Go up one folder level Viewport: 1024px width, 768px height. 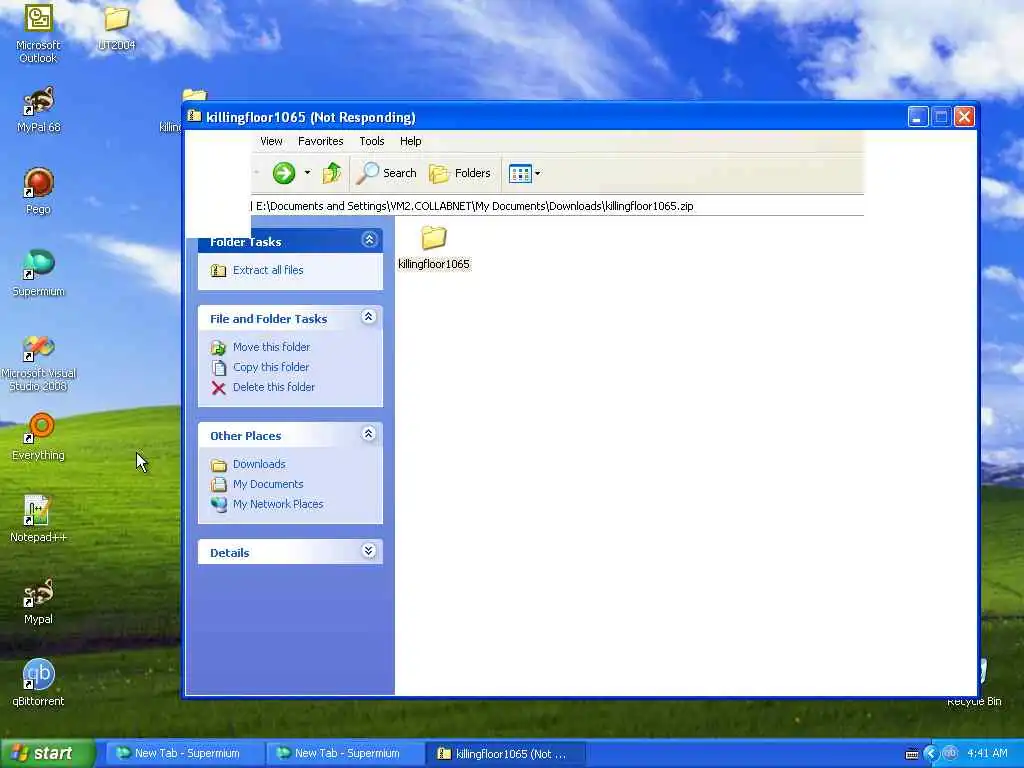coord(332,173)
